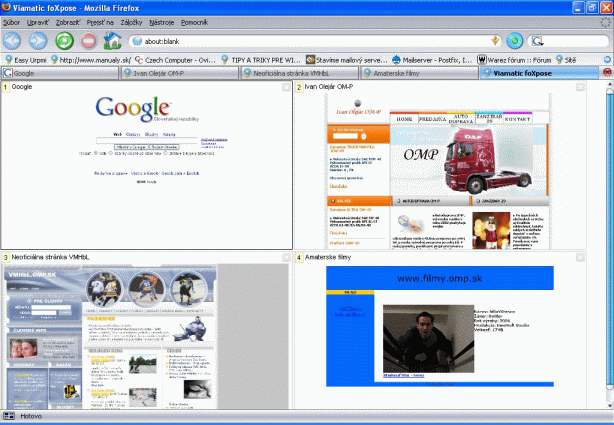Click thumbnail number 1 label
Image resolution: width=614 pixels, height=425 pixels.
[5, 87]
